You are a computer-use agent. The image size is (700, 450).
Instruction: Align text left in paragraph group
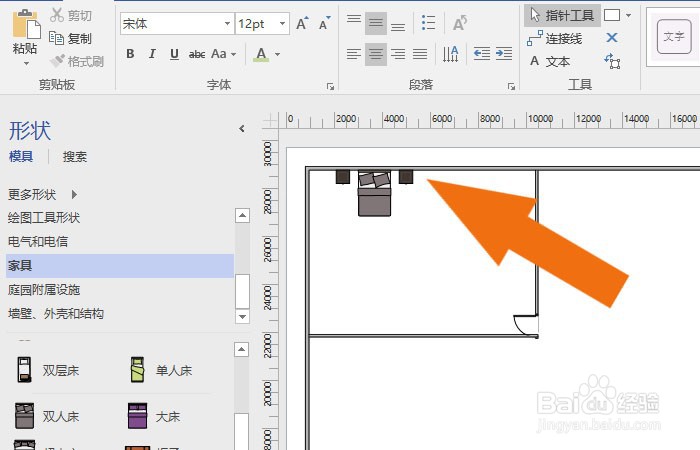tap(354, 54)
